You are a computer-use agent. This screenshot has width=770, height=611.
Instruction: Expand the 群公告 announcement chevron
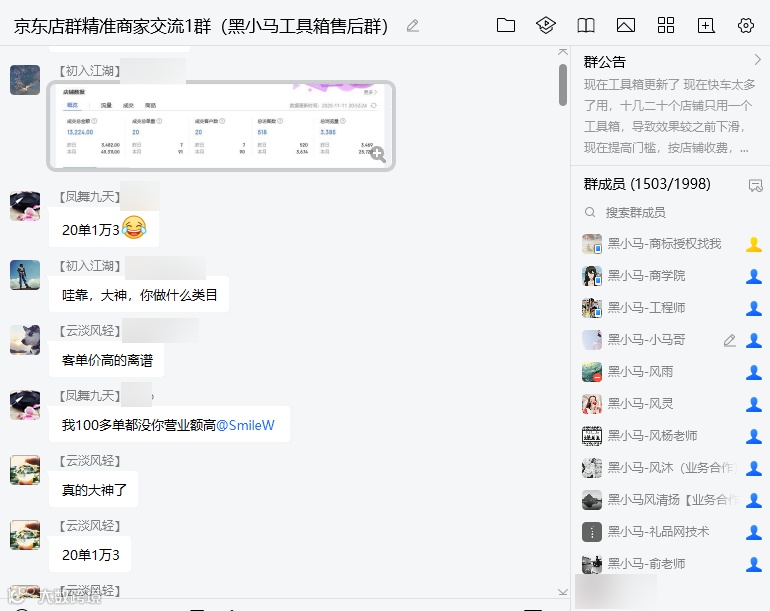757,60
